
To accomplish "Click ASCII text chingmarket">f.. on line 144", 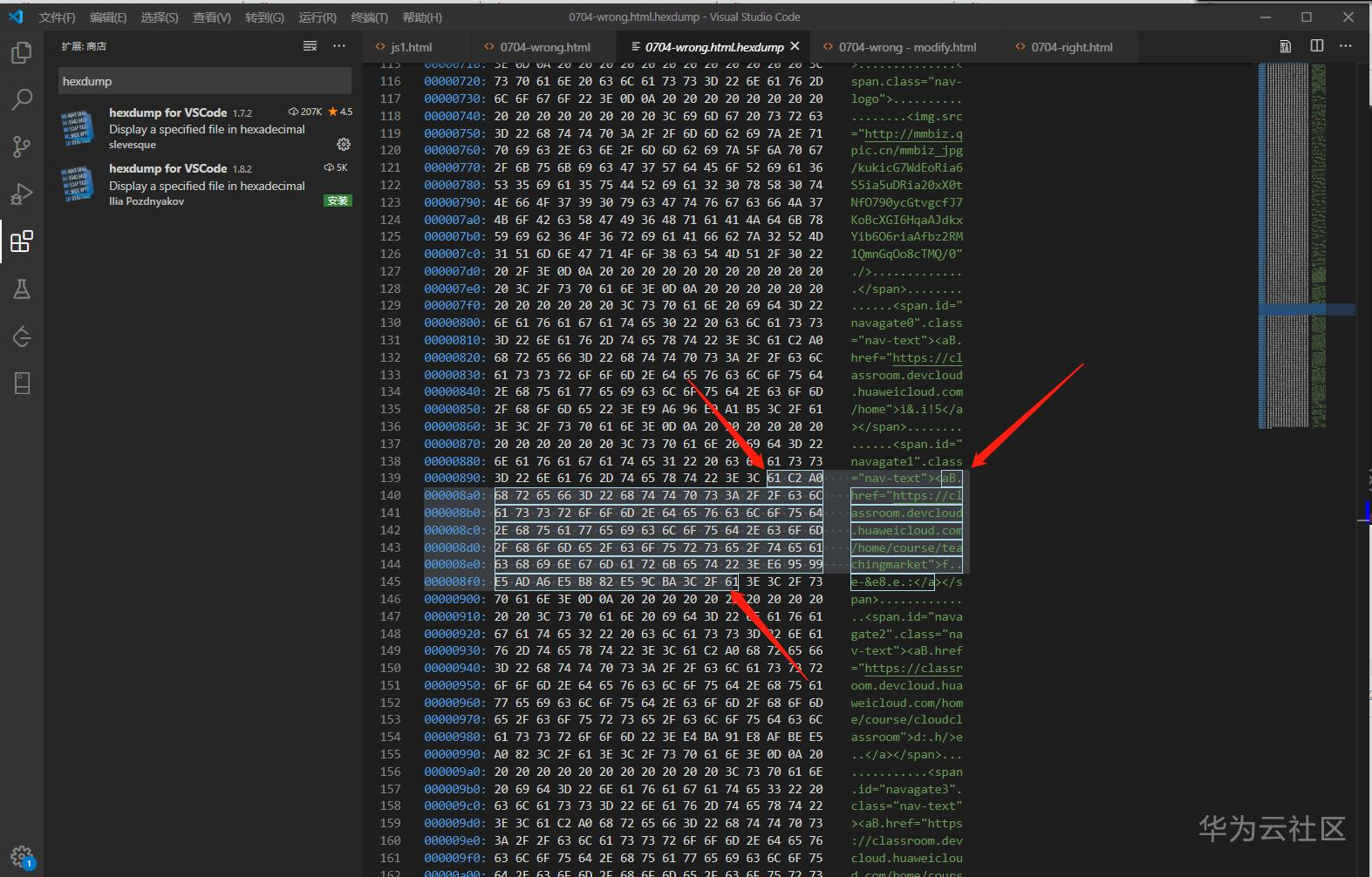I will coord(907,565).
